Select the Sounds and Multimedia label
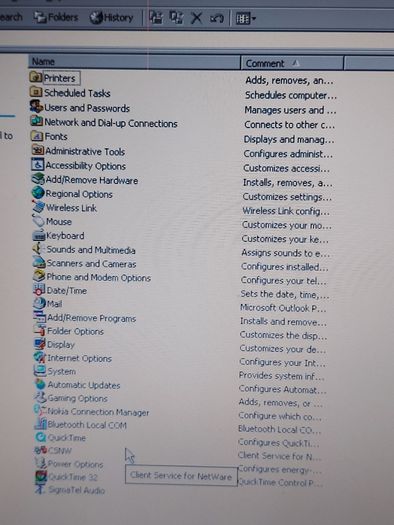 (91, 250)
